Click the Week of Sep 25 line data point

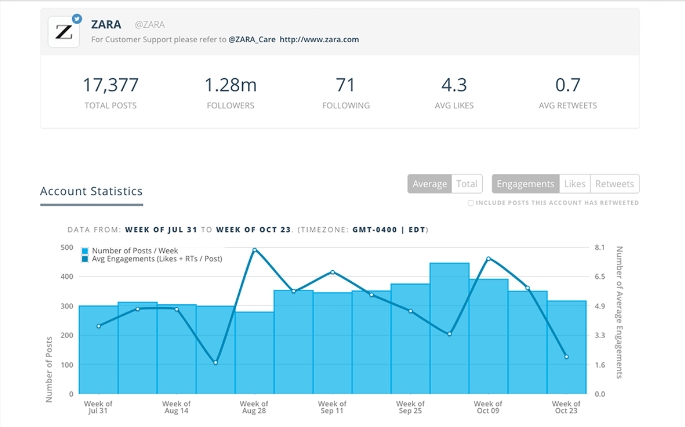pyautogui.click(x=411, y=311)
